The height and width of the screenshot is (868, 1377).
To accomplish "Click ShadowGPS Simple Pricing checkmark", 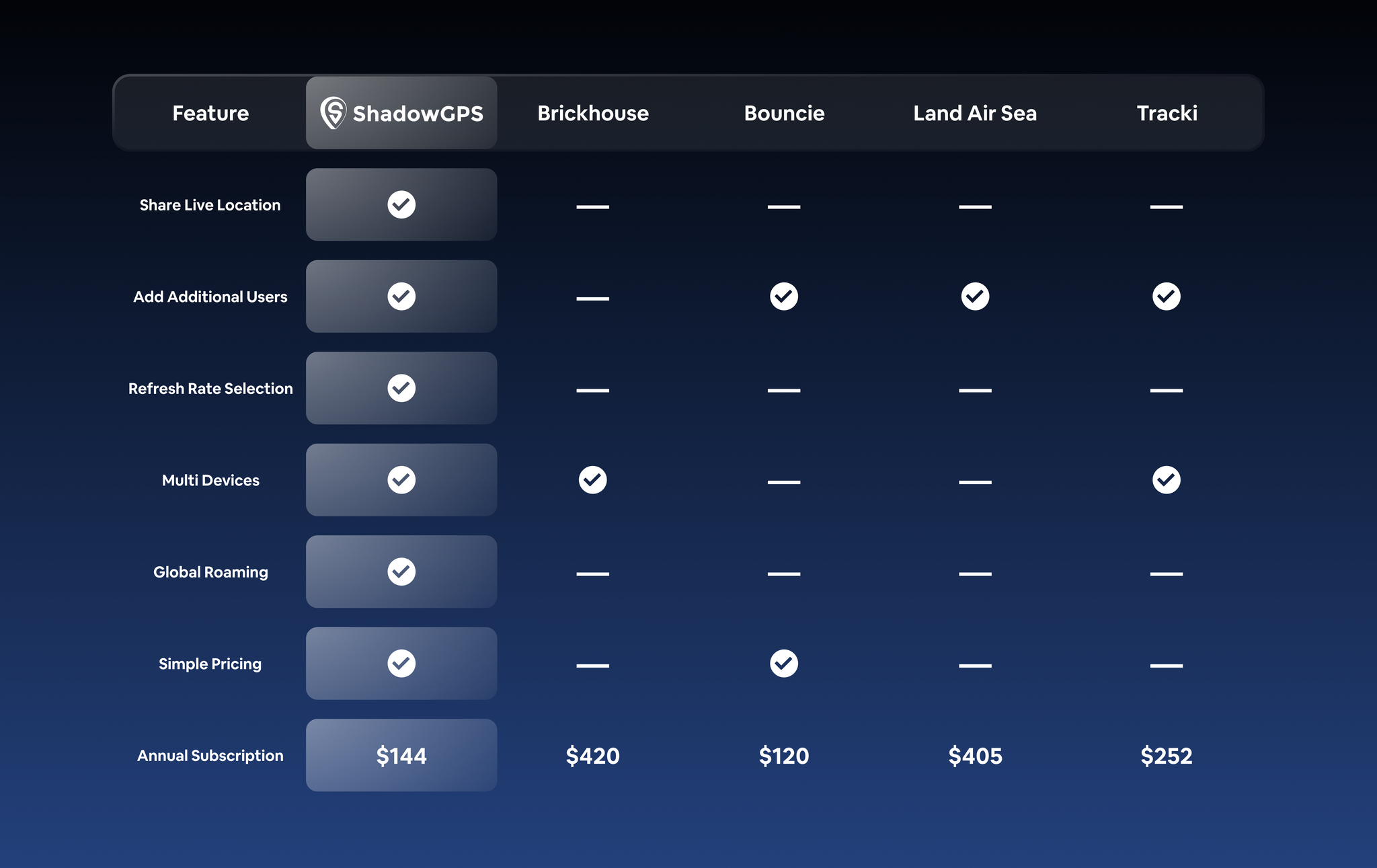I will point(401,664).
